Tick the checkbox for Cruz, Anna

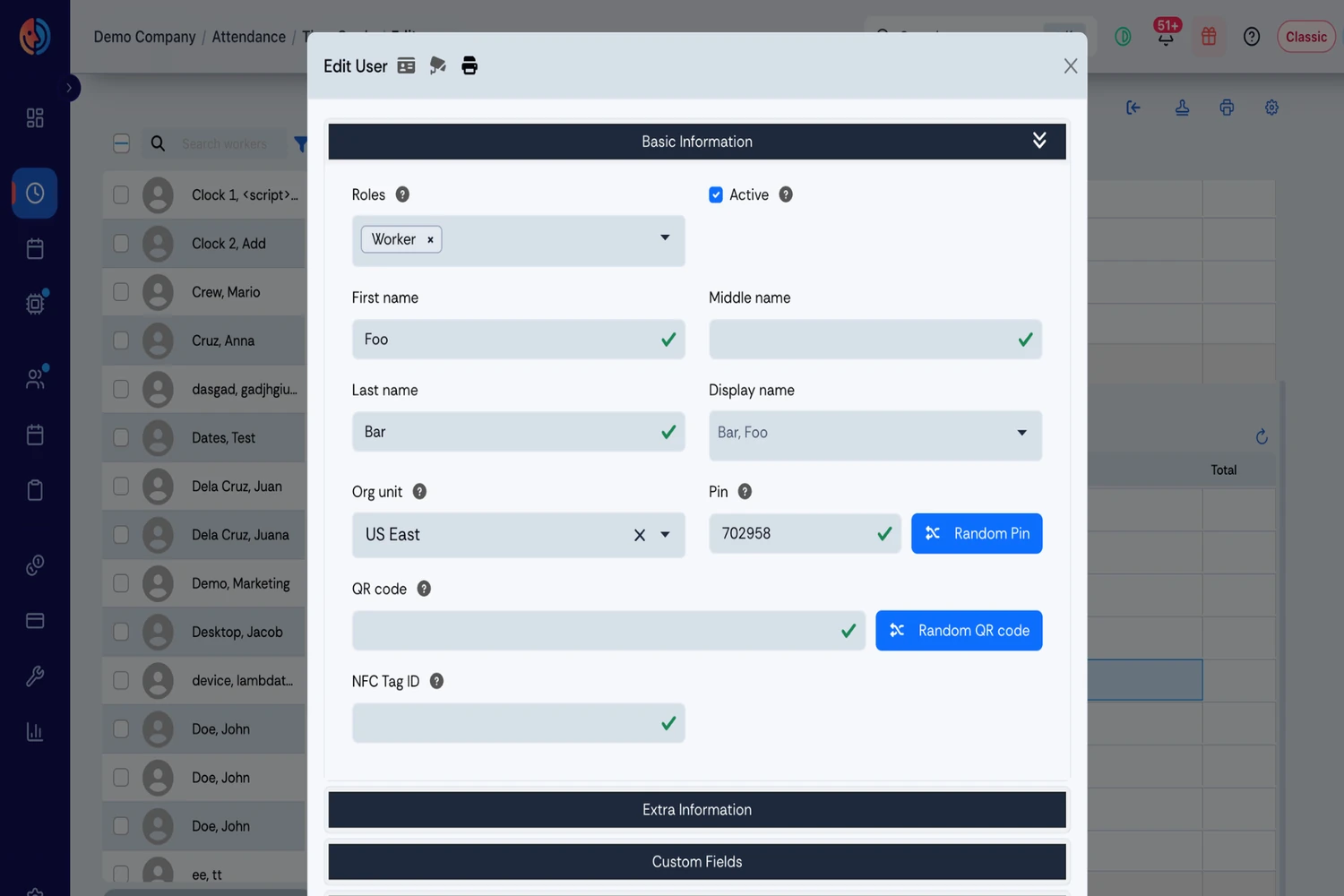(x=121, y=340)
